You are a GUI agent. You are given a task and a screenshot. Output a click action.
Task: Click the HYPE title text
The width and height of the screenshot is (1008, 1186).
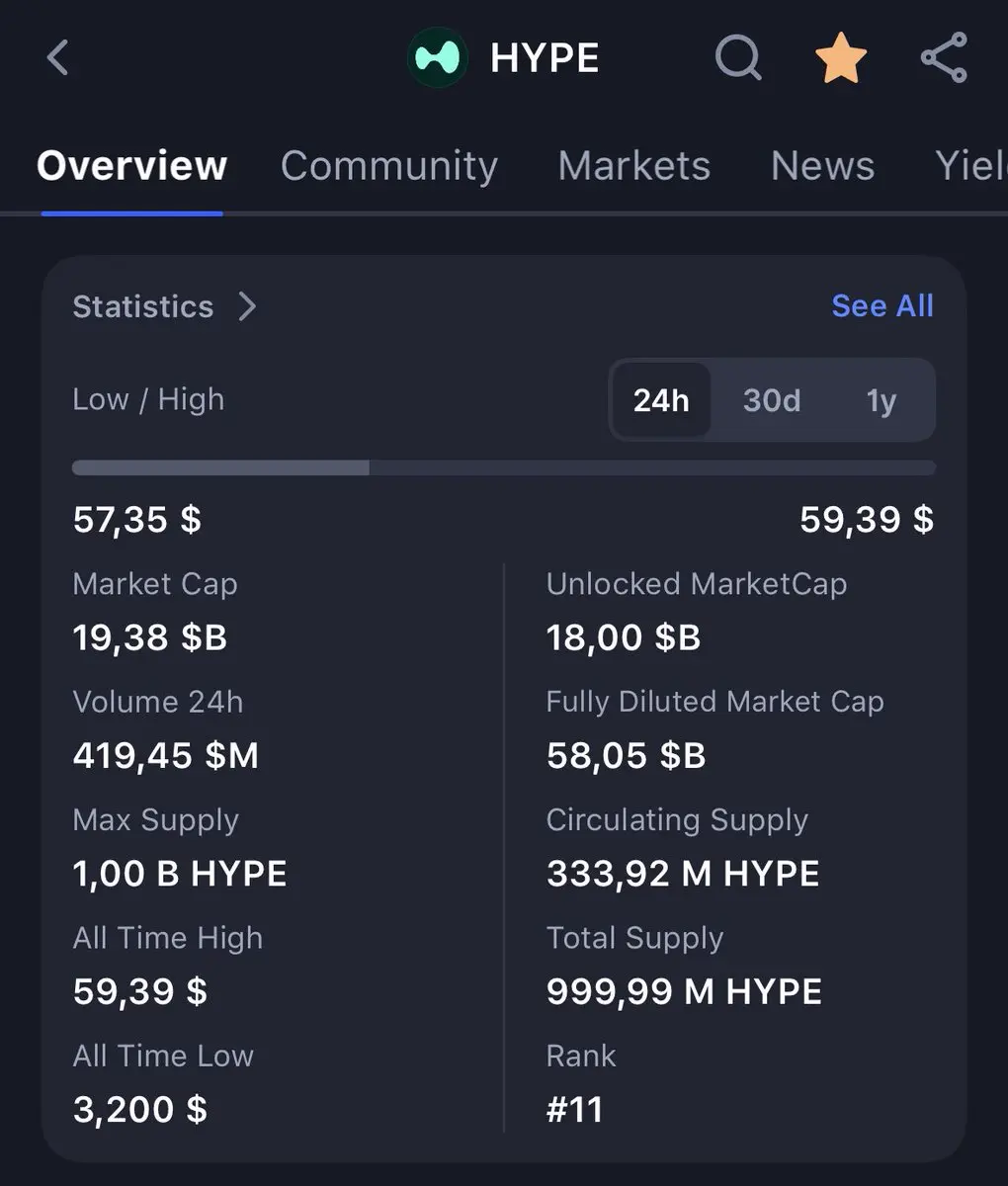[x=545, y=58]
